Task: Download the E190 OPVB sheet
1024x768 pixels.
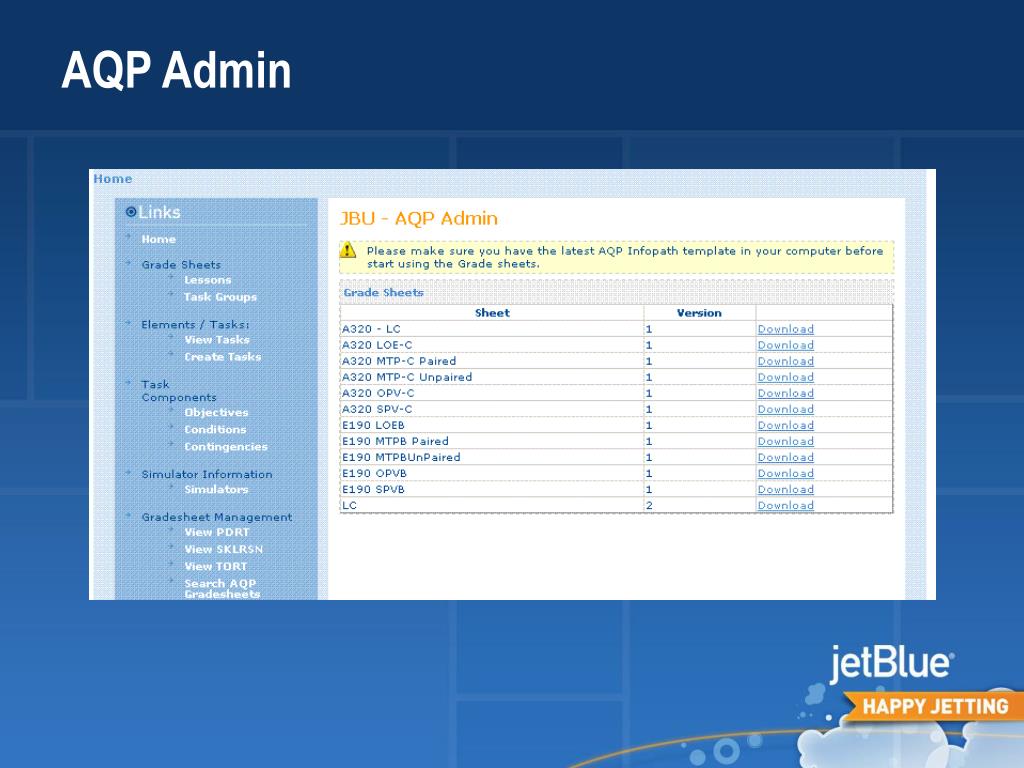Action: pos(786,473)
